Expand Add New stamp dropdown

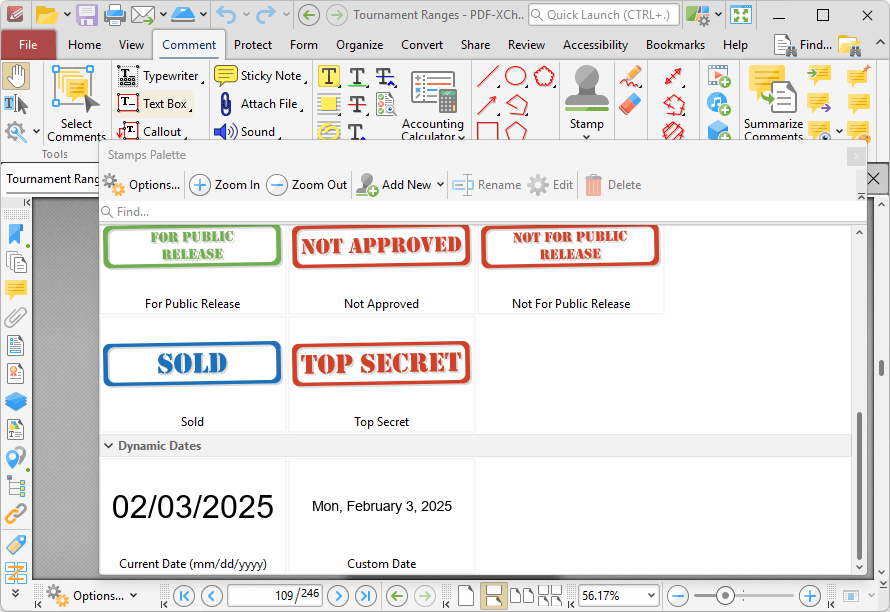(x=440, y=185)
